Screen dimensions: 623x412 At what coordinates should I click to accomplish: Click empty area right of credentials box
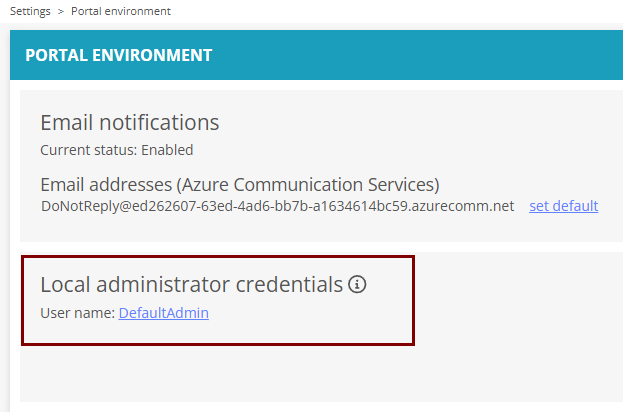(517, 300)
